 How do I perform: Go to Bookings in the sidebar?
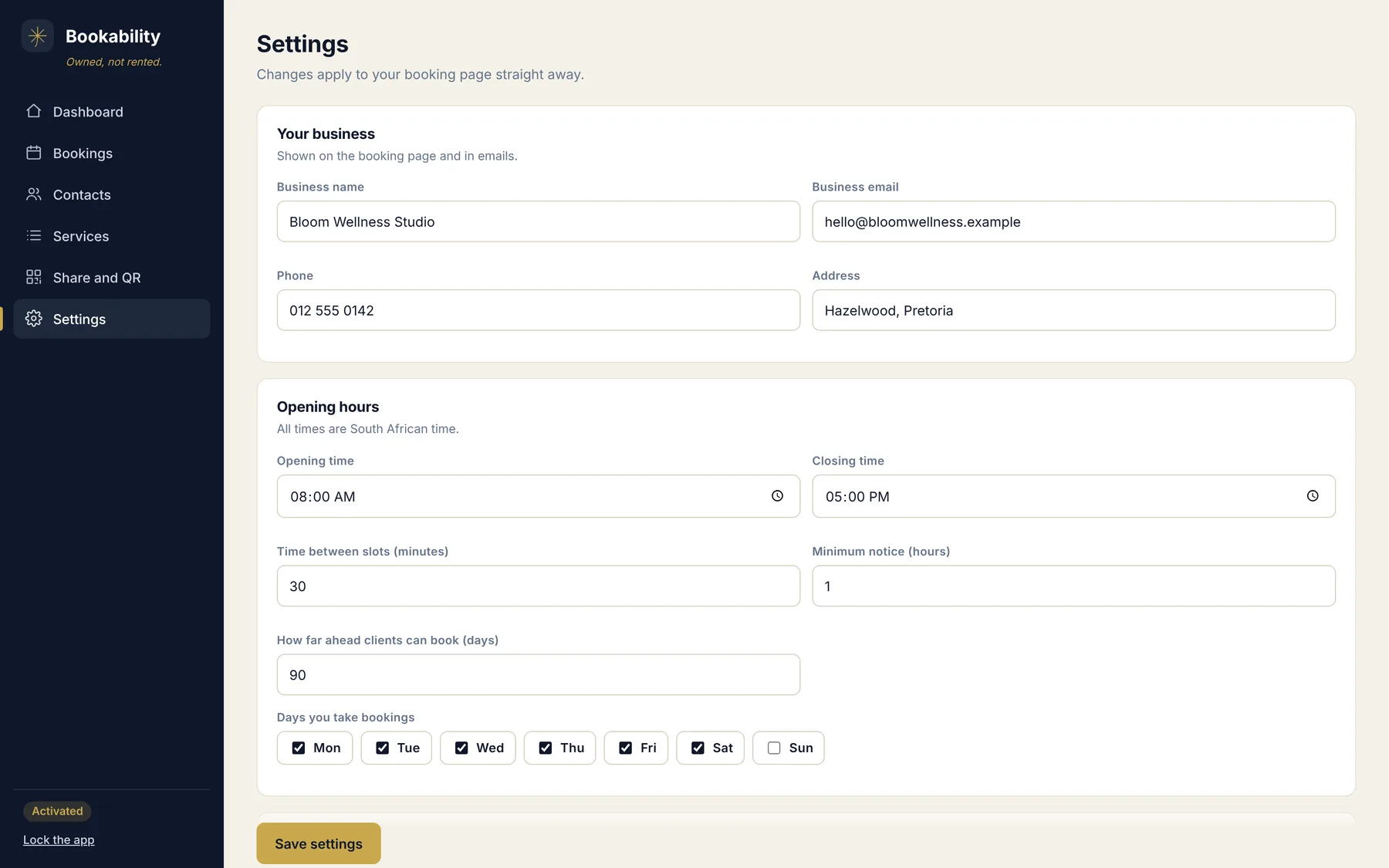click(x=112, y=153)
